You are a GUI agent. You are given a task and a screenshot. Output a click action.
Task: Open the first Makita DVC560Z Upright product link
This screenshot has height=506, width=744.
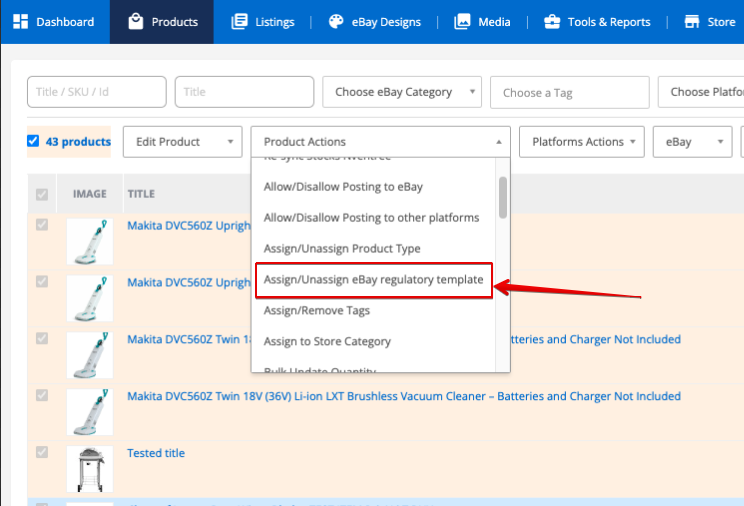189,225
